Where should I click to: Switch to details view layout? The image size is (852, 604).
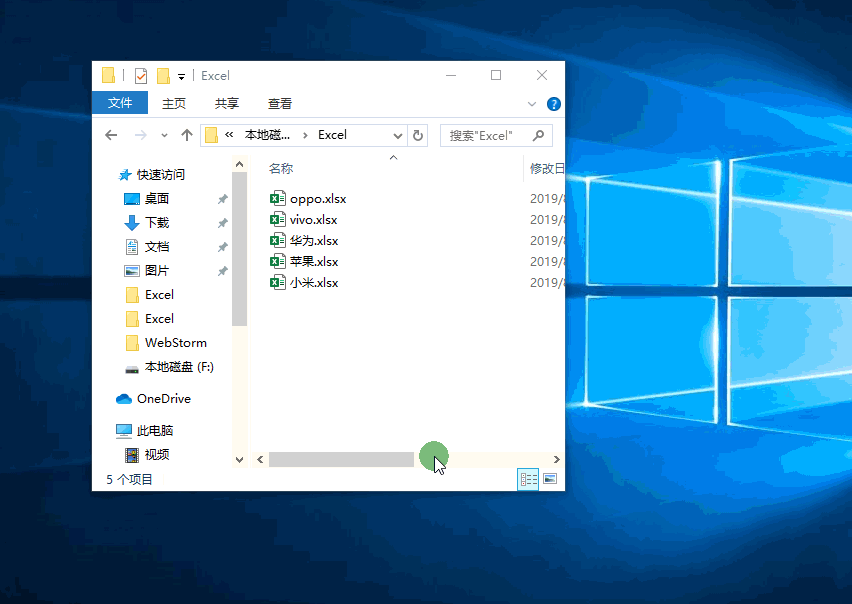coord(528,479)
